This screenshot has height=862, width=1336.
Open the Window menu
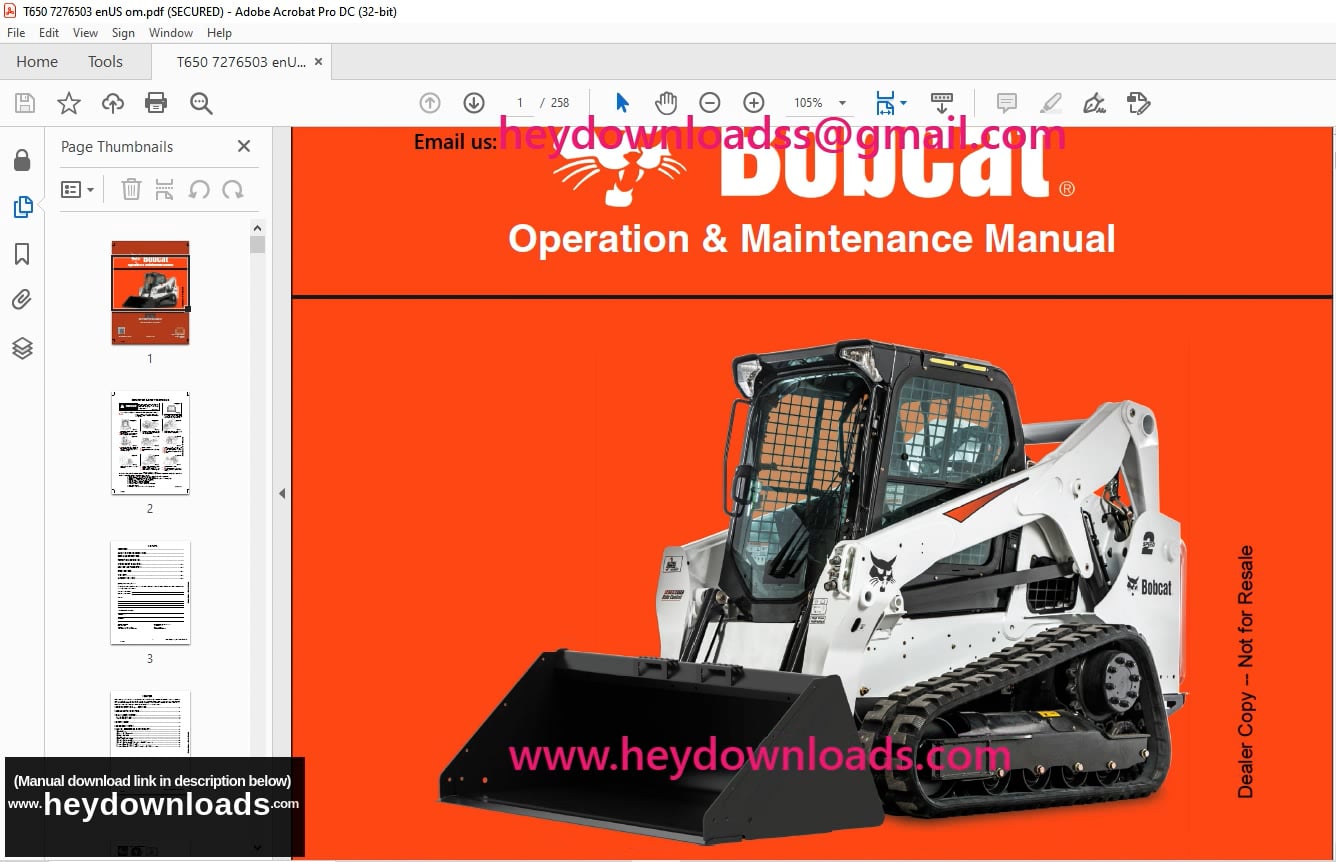(x=171, y=33)
